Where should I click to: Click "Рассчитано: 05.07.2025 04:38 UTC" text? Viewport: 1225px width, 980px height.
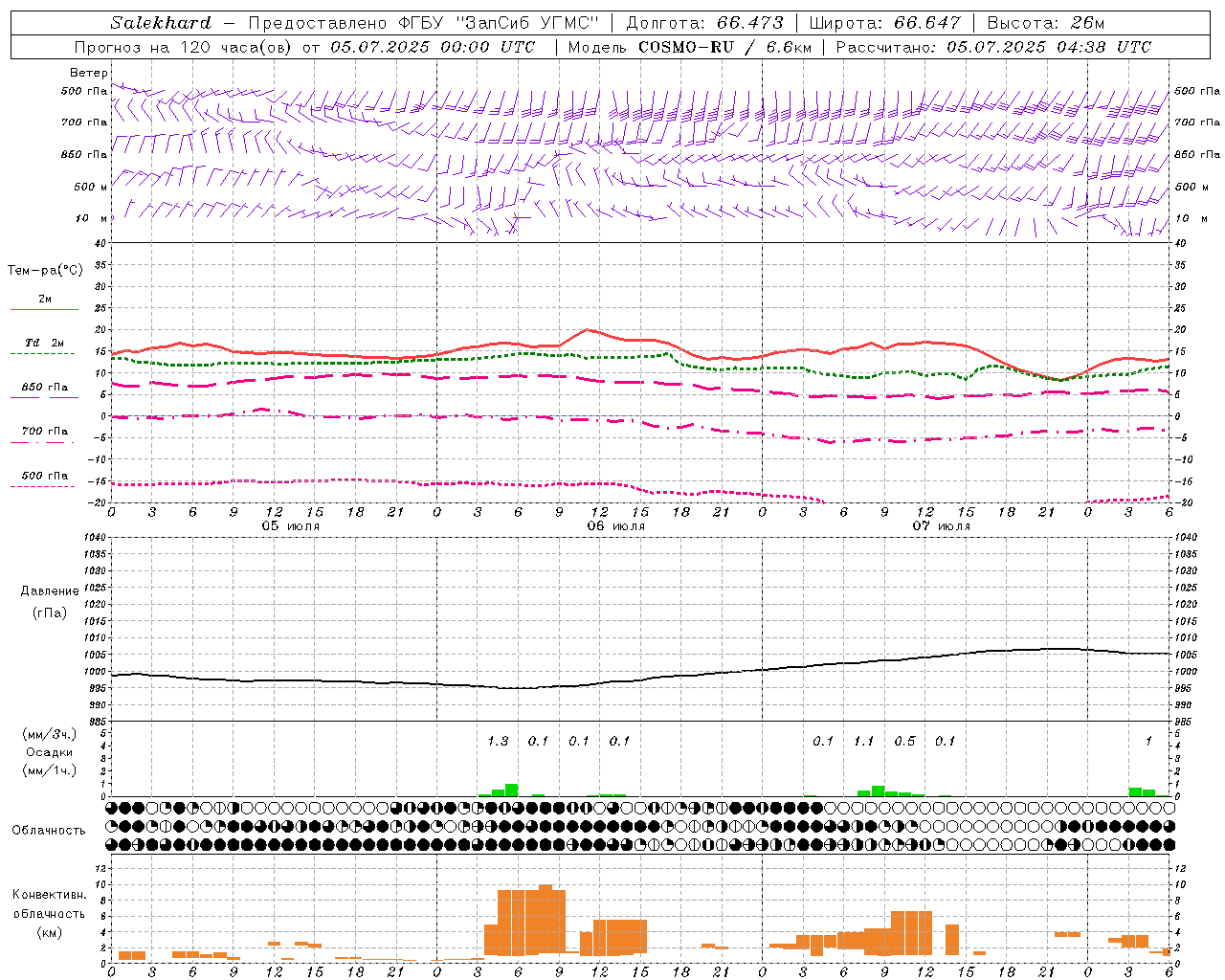[993, 47]
